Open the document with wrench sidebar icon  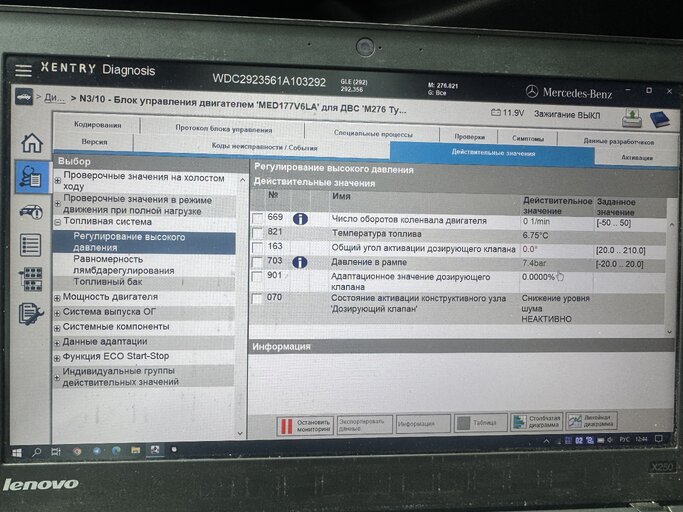(x=31, y=314)
